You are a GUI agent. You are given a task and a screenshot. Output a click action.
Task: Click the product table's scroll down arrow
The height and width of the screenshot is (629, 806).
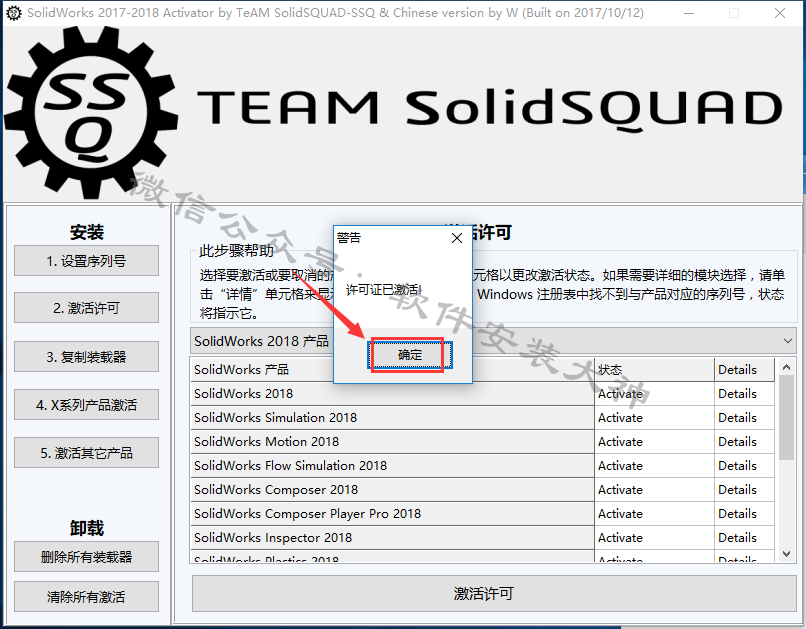[x=786, y=553]
